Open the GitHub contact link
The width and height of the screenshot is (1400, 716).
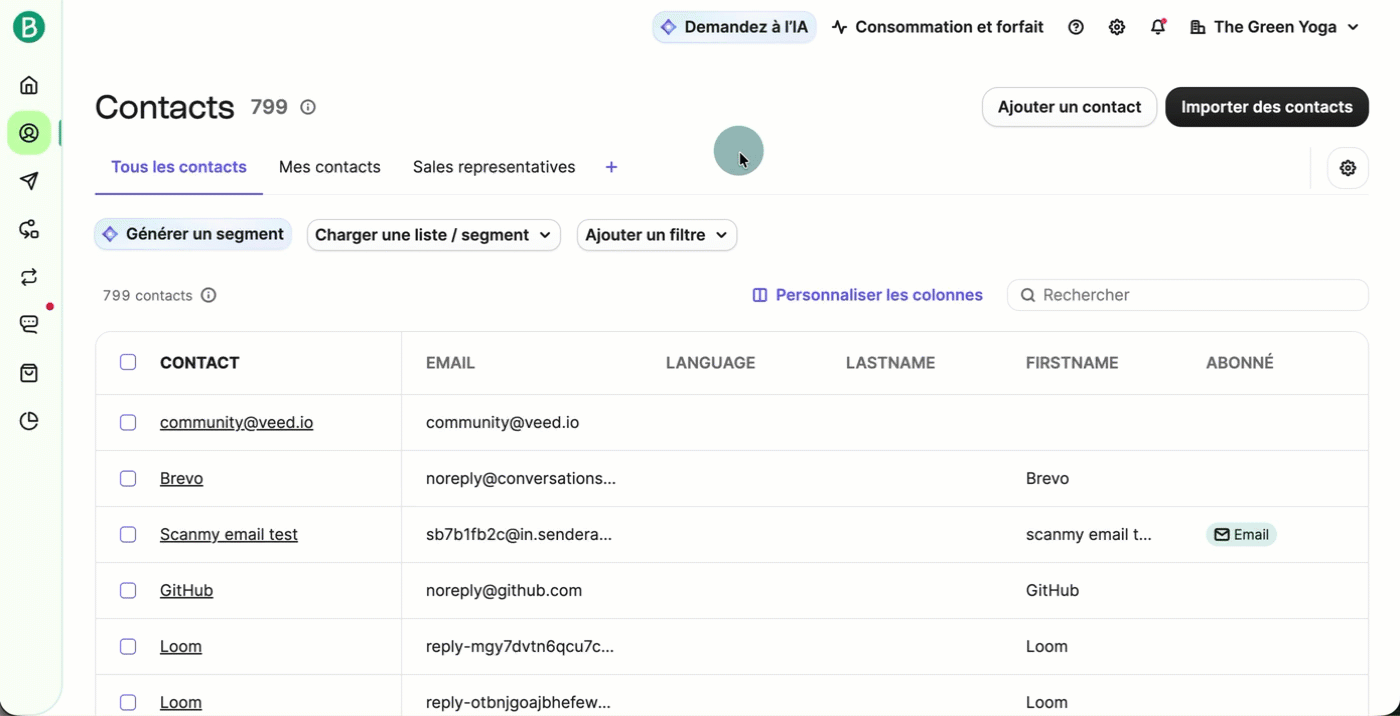[186, 590]
